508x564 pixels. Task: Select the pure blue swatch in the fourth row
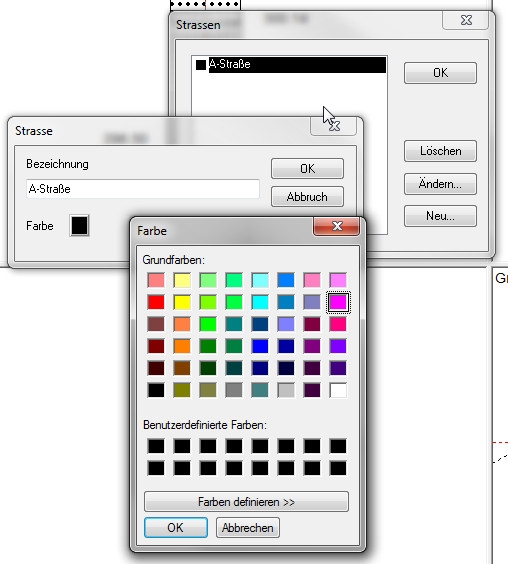click(260, 346)
